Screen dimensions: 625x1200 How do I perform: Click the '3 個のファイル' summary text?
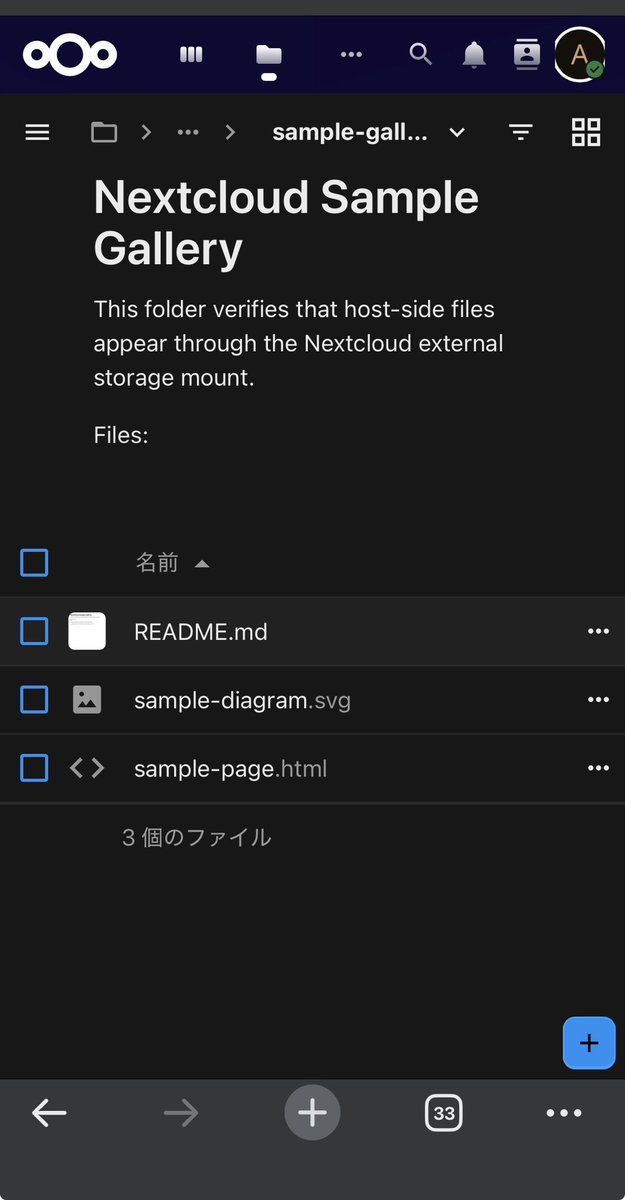click(197, 837)
